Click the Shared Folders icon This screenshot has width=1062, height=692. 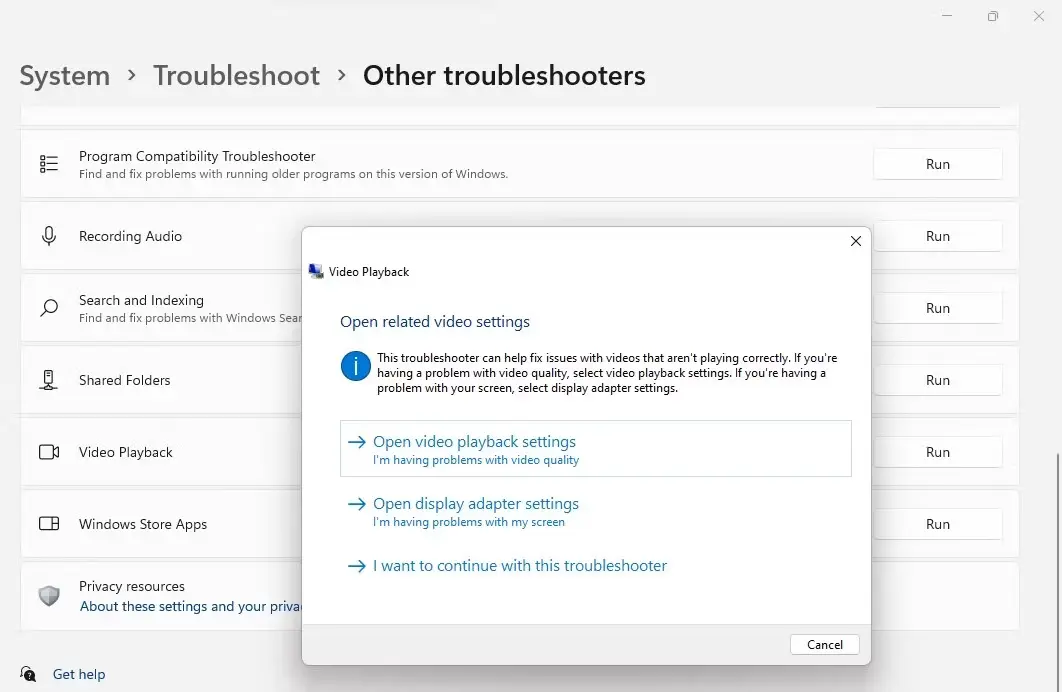49,380
